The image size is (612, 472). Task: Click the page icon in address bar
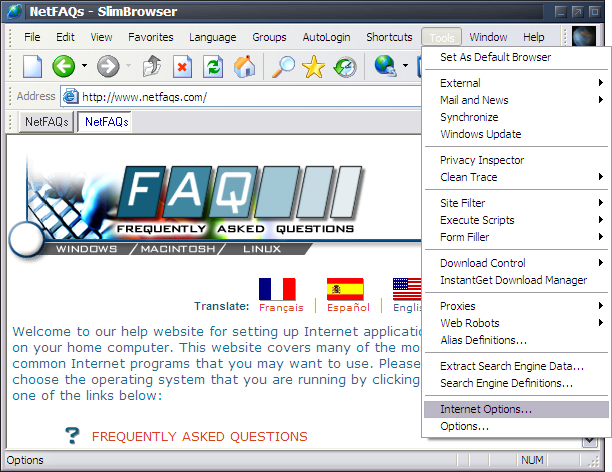[x=71, y=96]
